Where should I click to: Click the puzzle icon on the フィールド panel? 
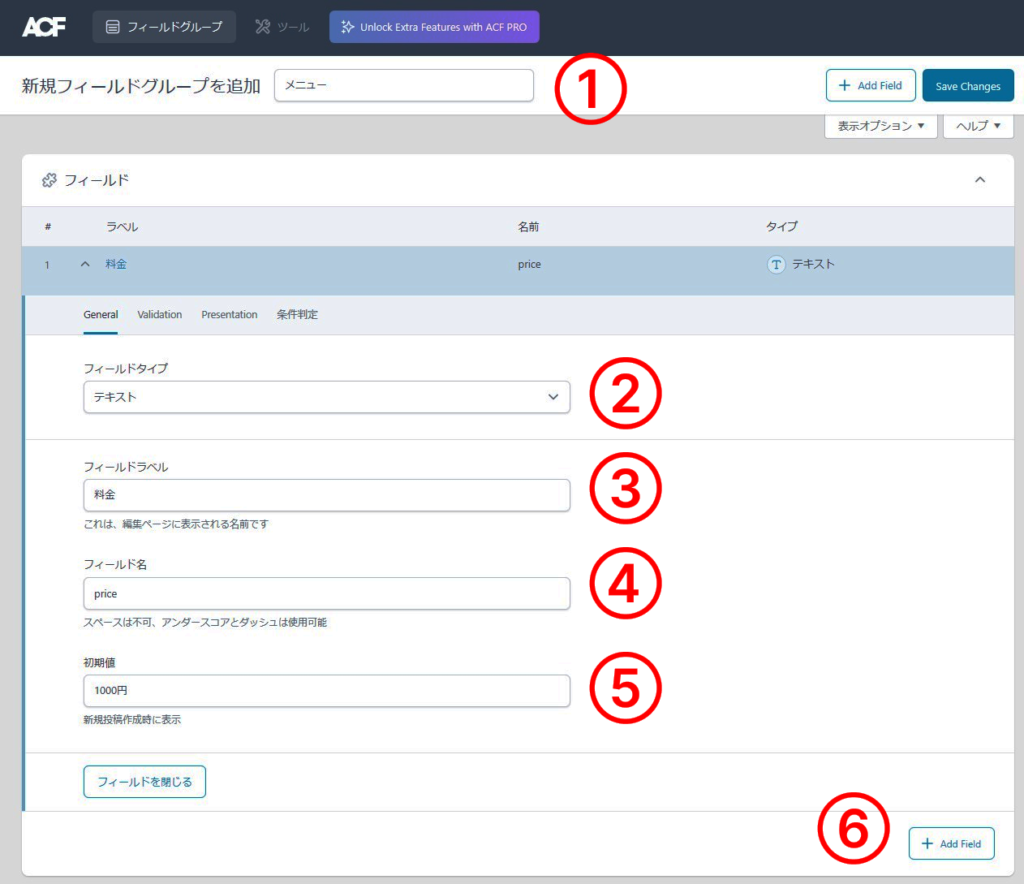49,180
